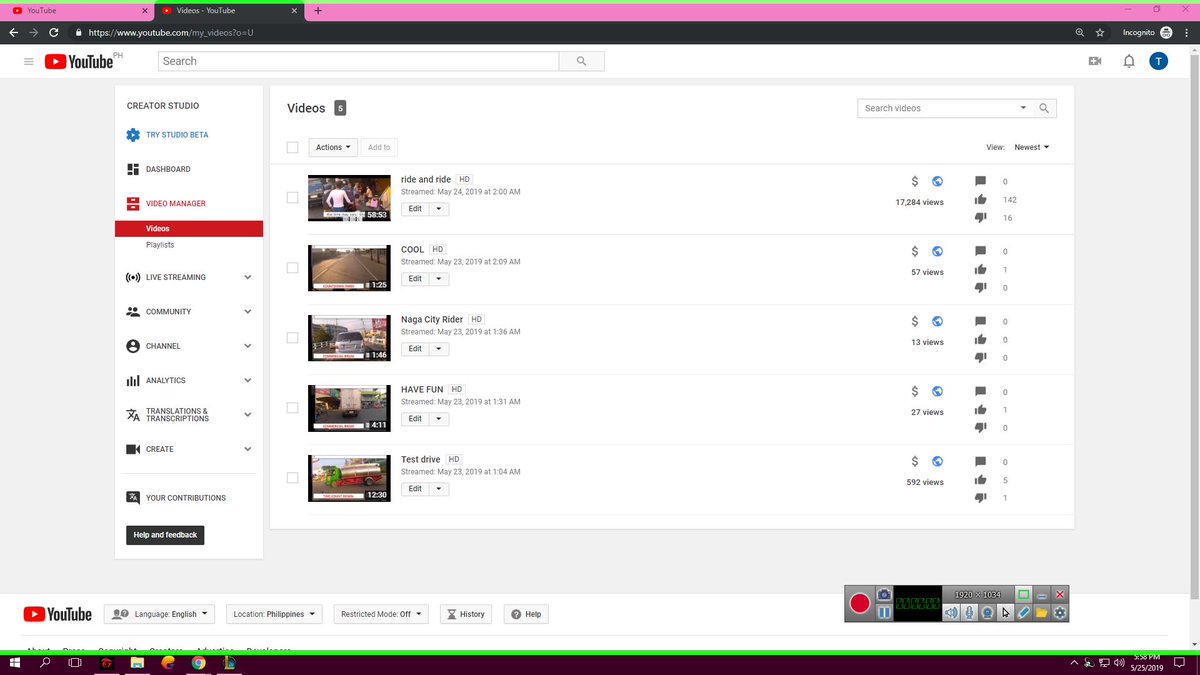
Task: Click the Help button in footer
Action: [526, 614]
